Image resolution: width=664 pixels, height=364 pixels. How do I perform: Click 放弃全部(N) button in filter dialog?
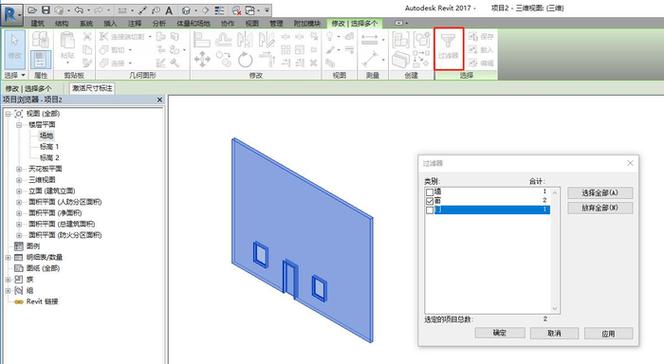(x=600, y=208)
